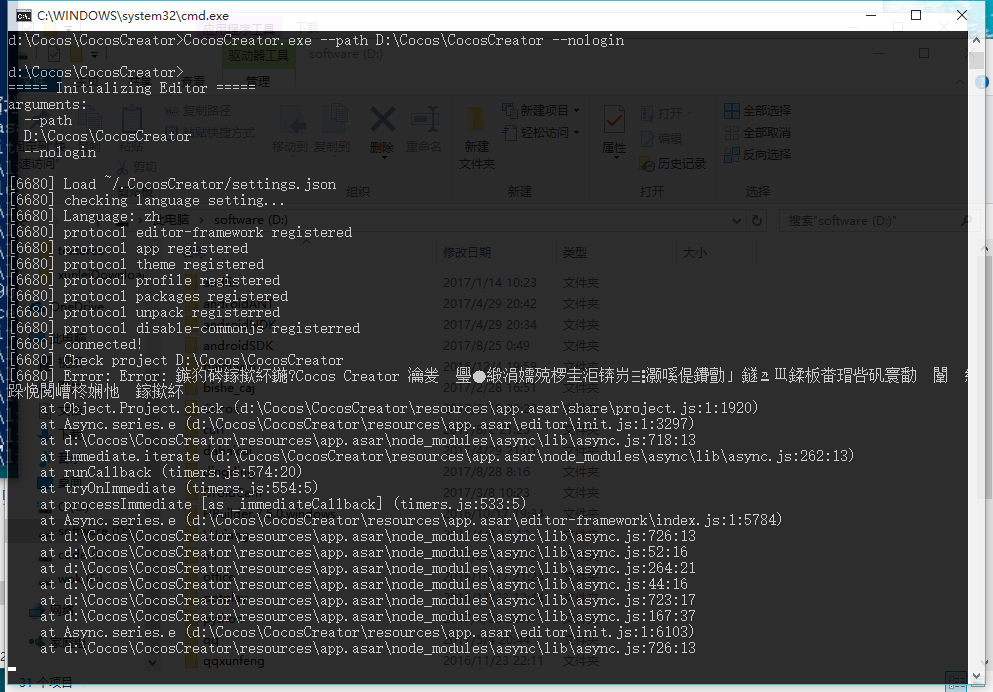Minimize the cmd.exe window
Viewport: 993px width, 692px height.
point(871,15)
